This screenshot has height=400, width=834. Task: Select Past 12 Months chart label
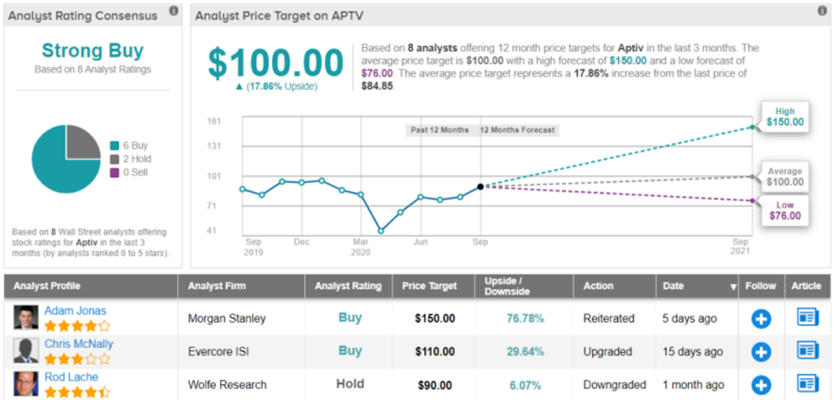(439, 130)
